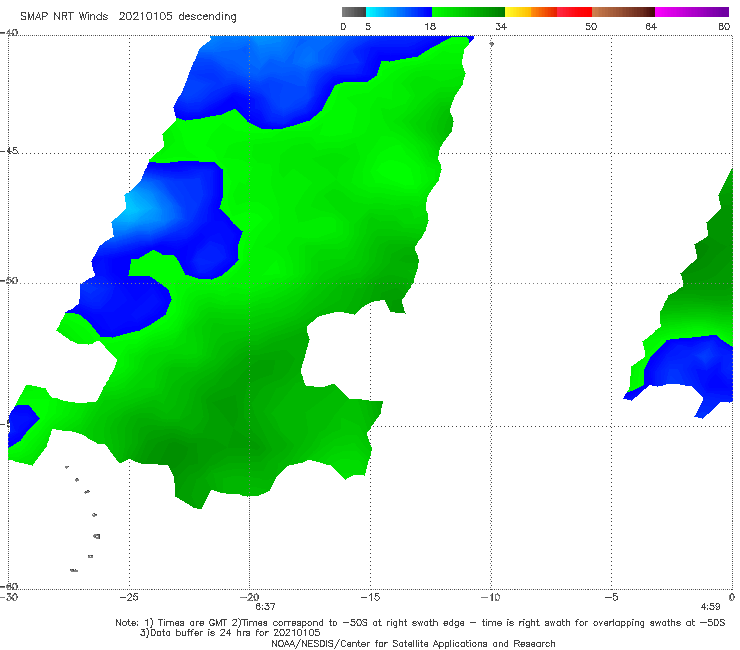Click the swath time label "4:59"
Image resolution: width=740 pixels, height=650 pixels.
tap(710, 607)
